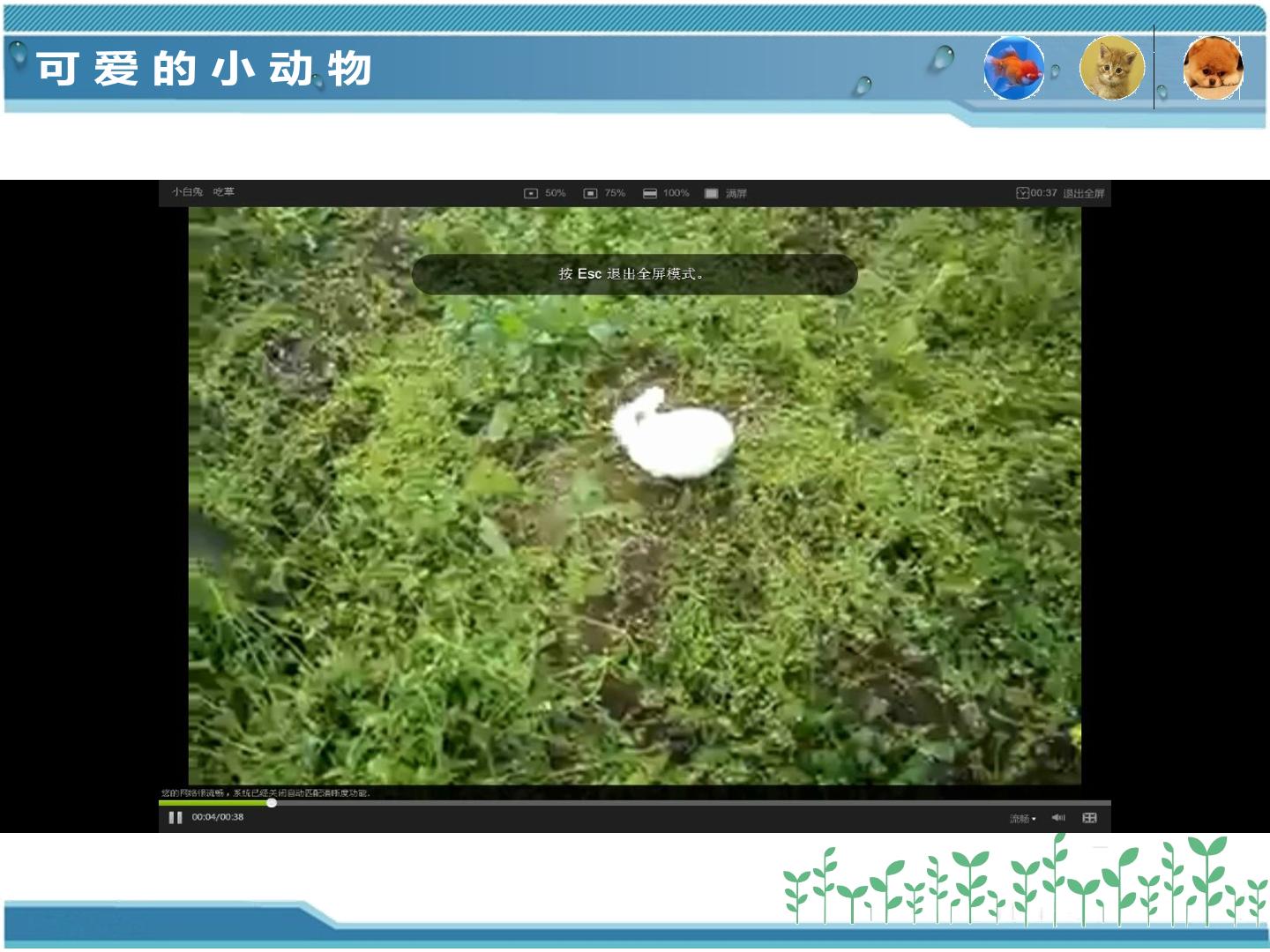Click the 可爱的小动物 slide title
Viewport: 1270px width, 952px height.
click(x=204, y=69)
